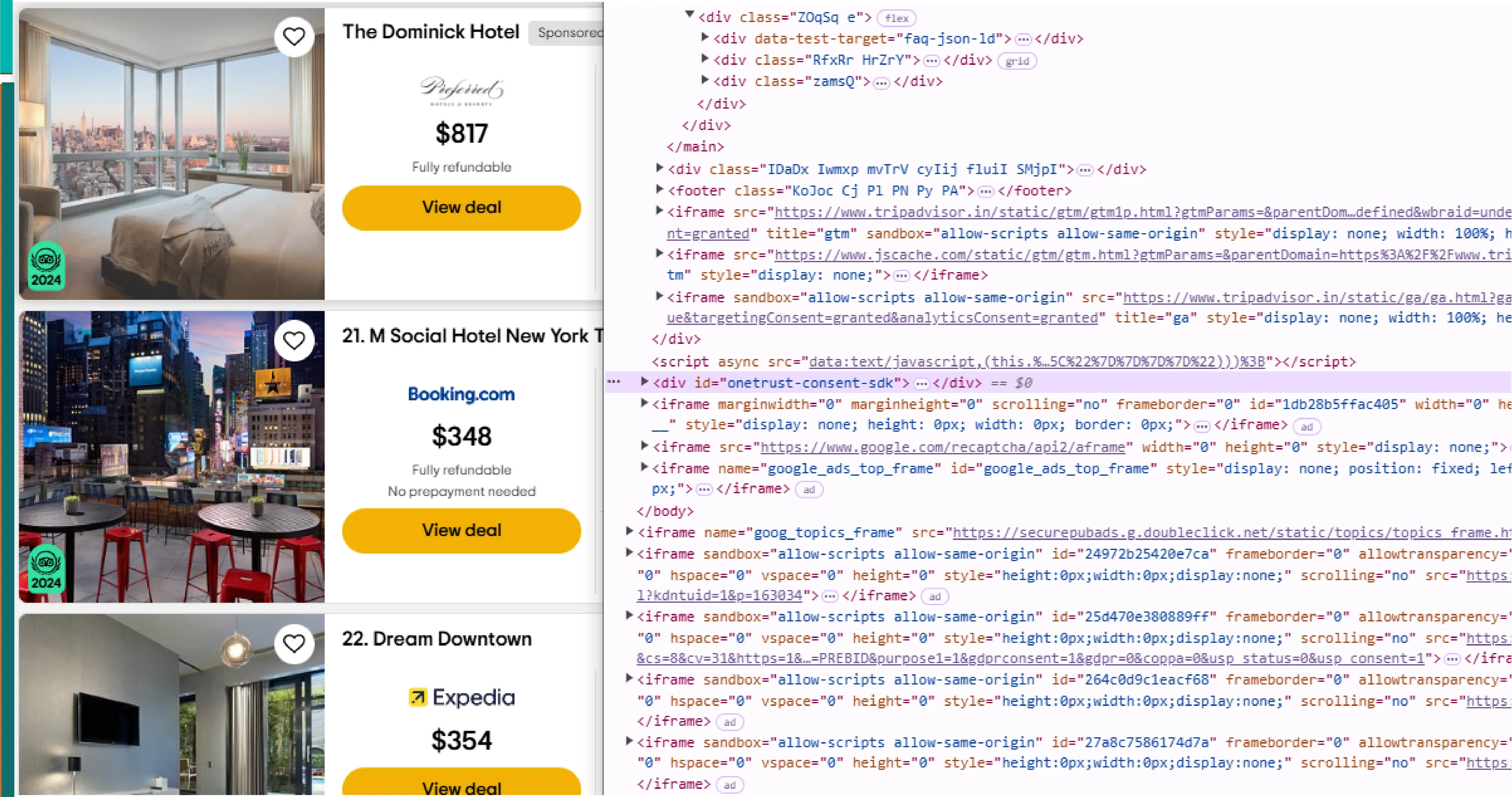
Task: Click the Expedia logo
Action: pyautogui.click(x=462, y=697)
